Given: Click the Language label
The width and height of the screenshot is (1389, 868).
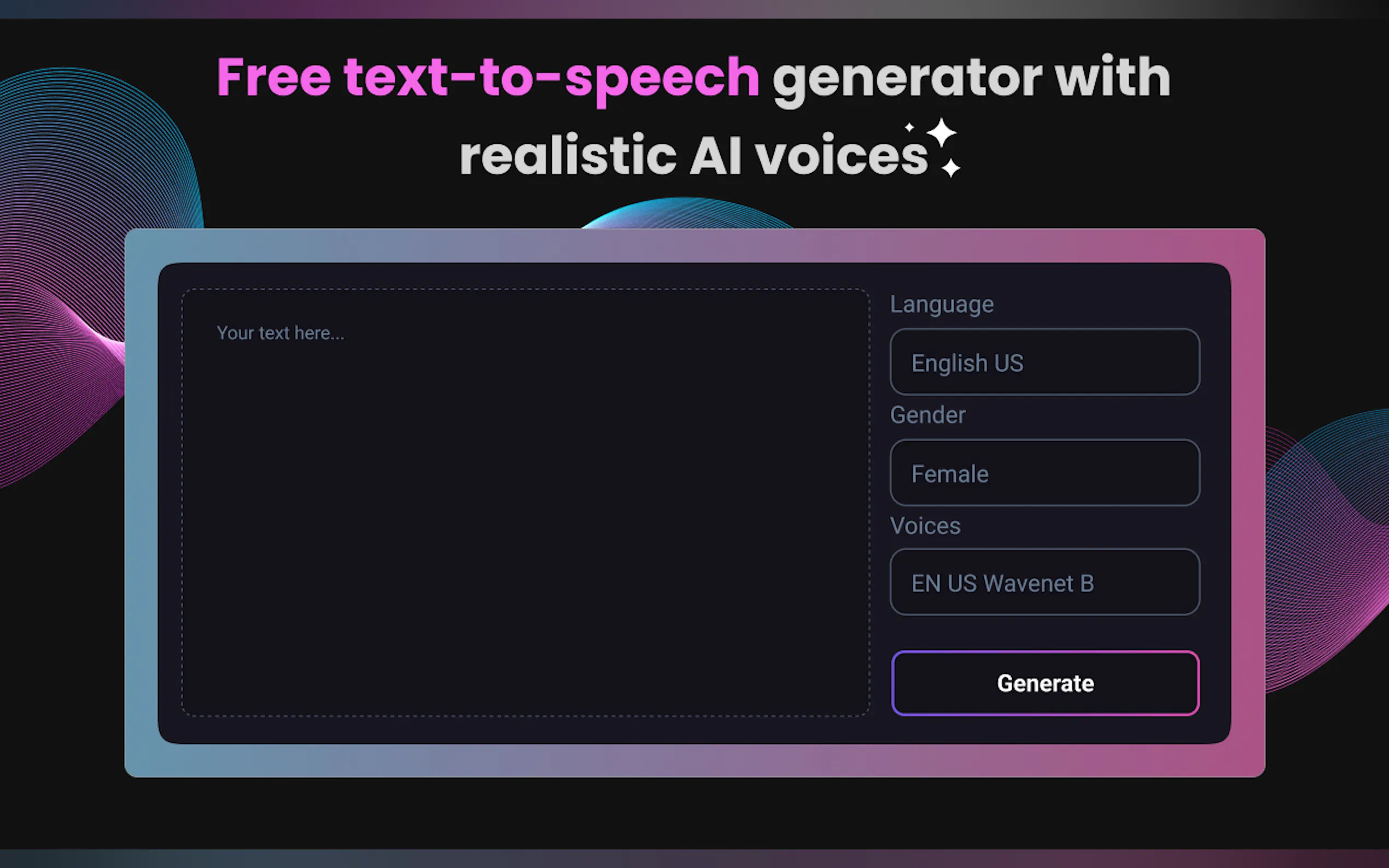Looking at the screenshot, I should pyautogui.click(x=941, y=304).
